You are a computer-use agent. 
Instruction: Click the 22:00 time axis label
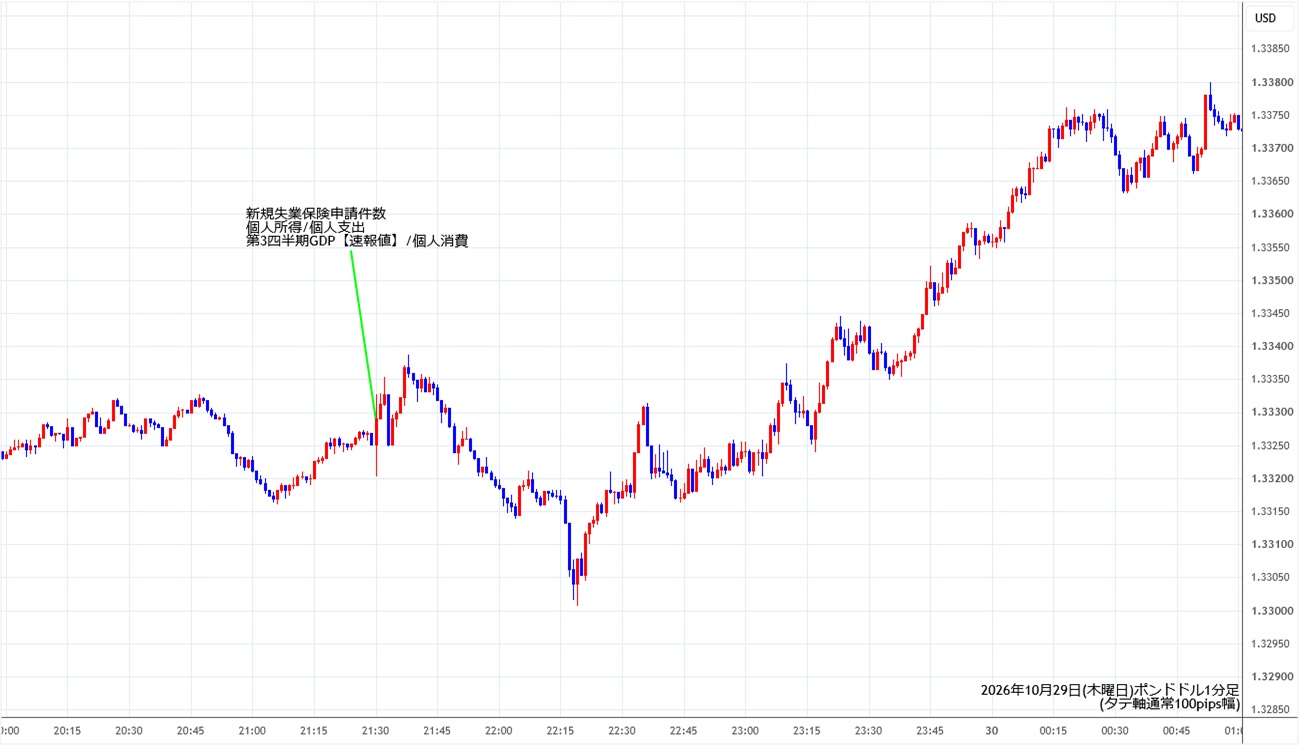pyautogui.click(x=499, y=731)
